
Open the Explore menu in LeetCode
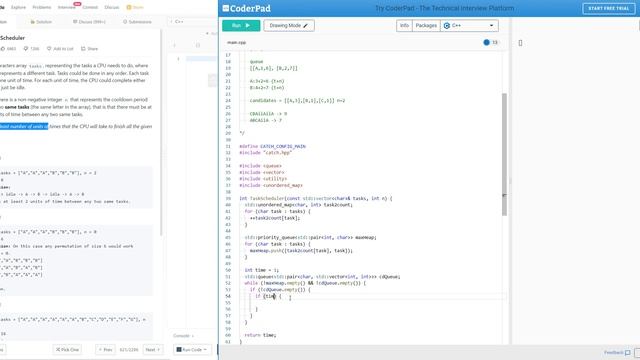pos(18,7)
